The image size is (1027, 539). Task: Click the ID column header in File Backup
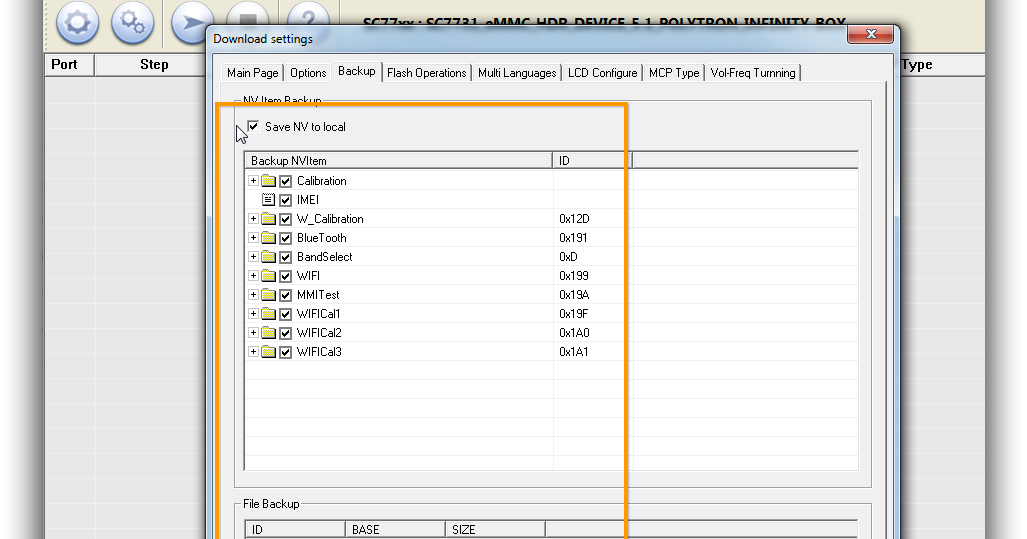coord(295,529)
